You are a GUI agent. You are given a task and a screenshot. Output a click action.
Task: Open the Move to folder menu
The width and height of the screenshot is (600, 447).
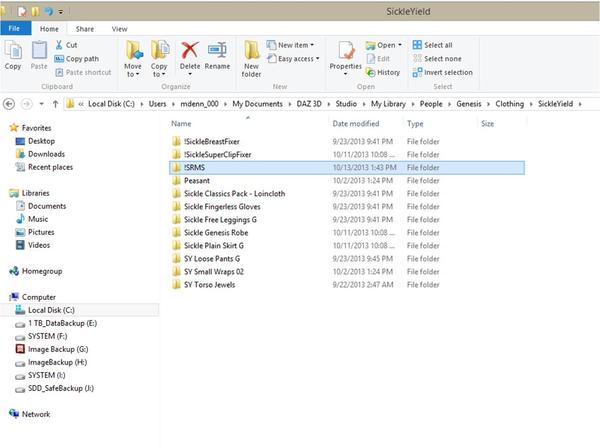coord(133,59)
